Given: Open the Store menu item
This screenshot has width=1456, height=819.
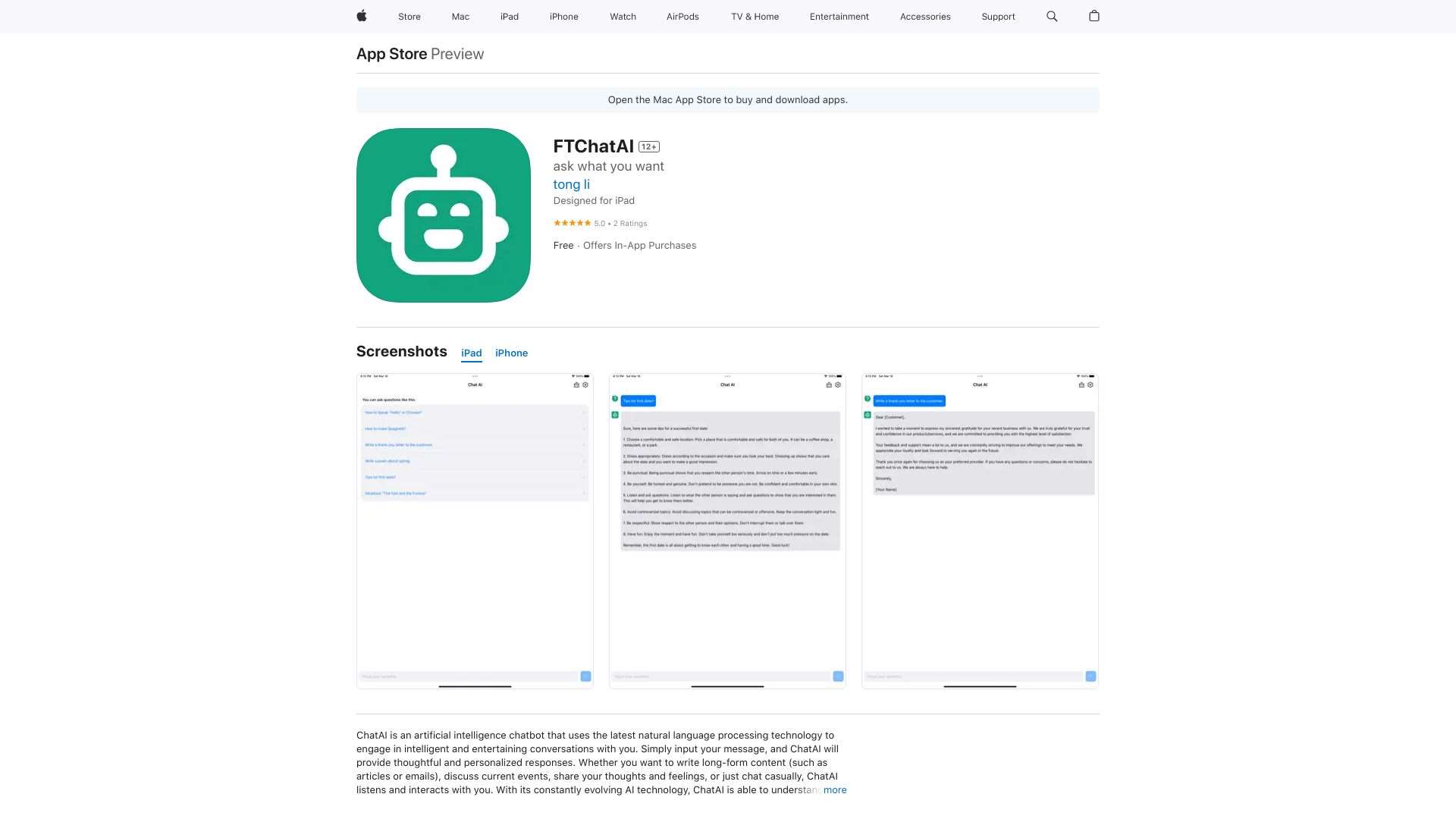Looking at the screenshot, I should (x=409, y=16).
